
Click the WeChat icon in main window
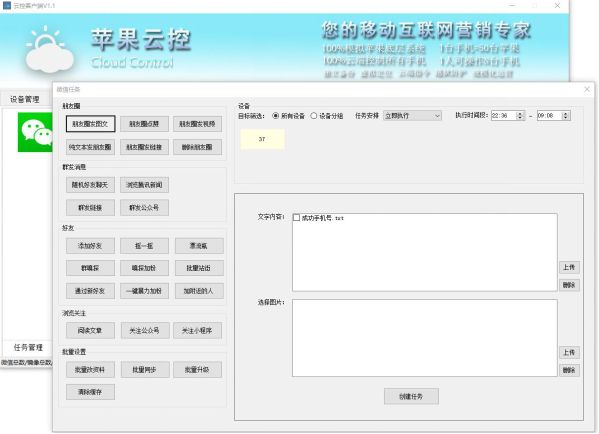coord(35,132)
